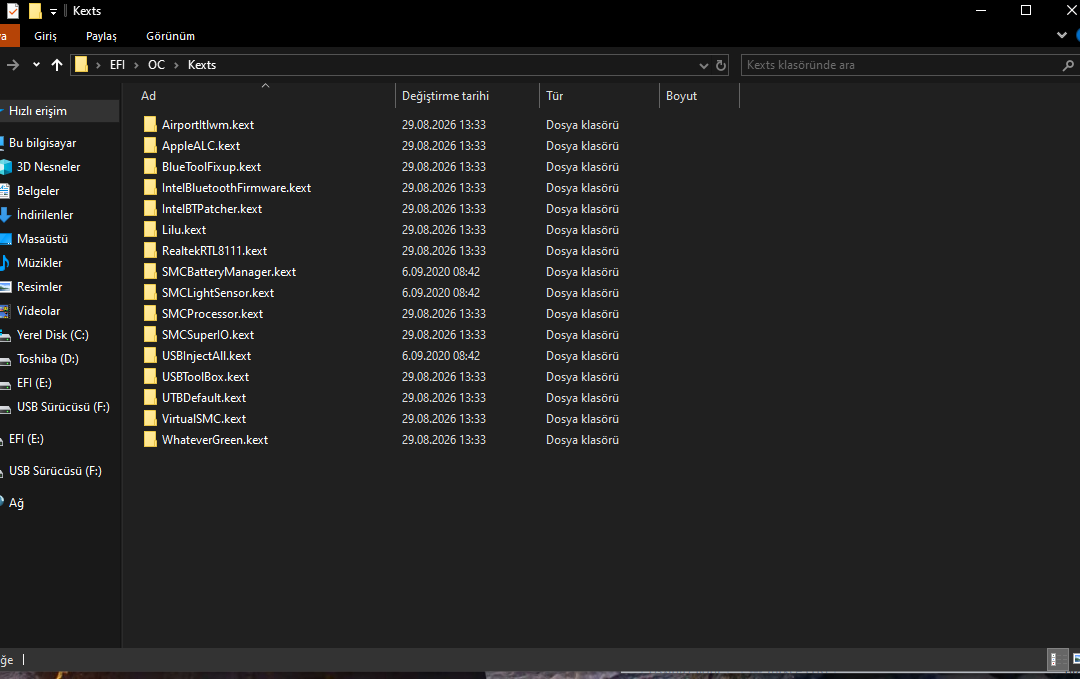Refresh the Kexts folder view
The height and width of the screenshot is (679, 1080).
coord(721,65)
